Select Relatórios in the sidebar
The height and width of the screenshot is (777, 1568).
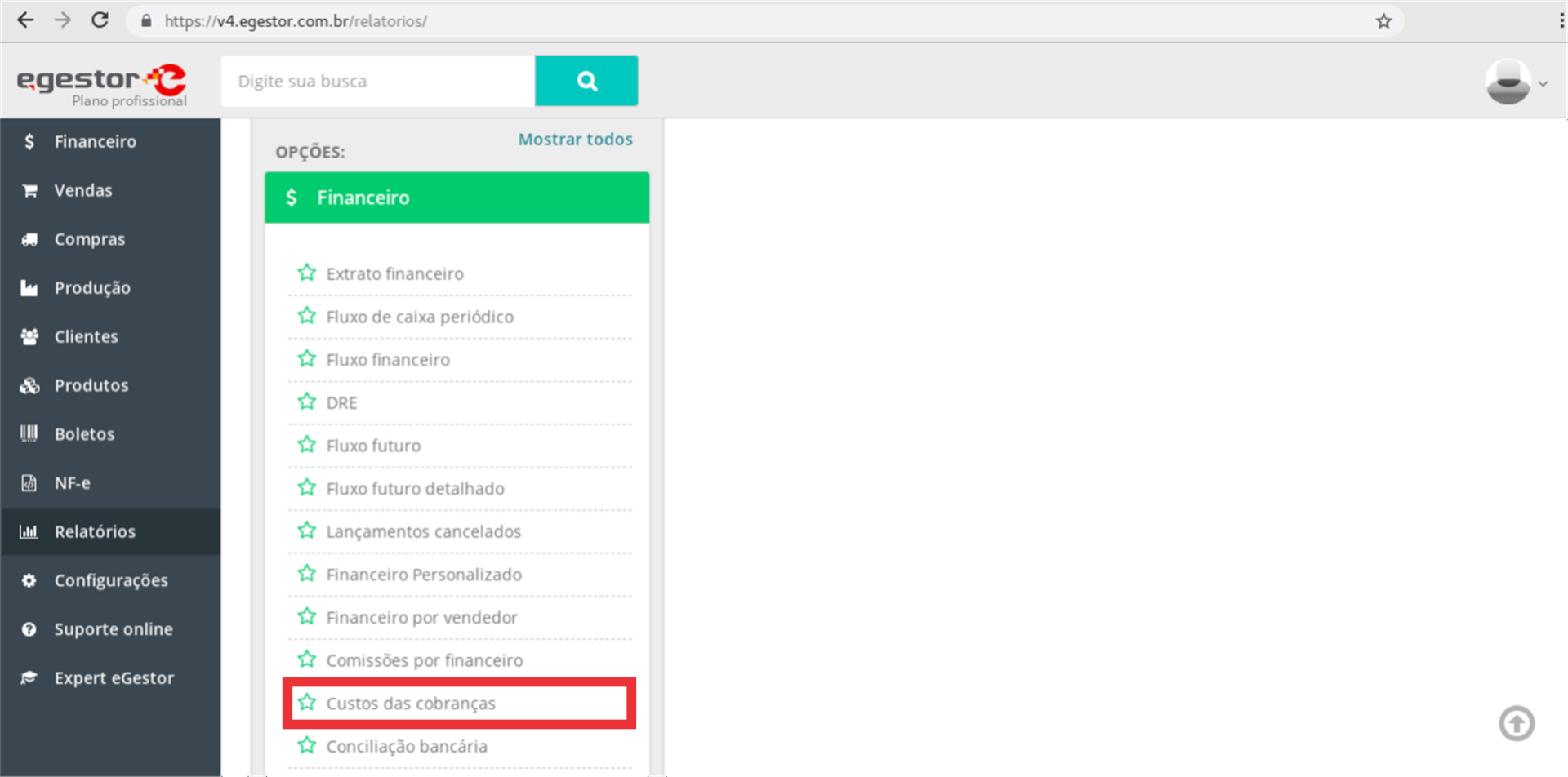coord(110,531)
